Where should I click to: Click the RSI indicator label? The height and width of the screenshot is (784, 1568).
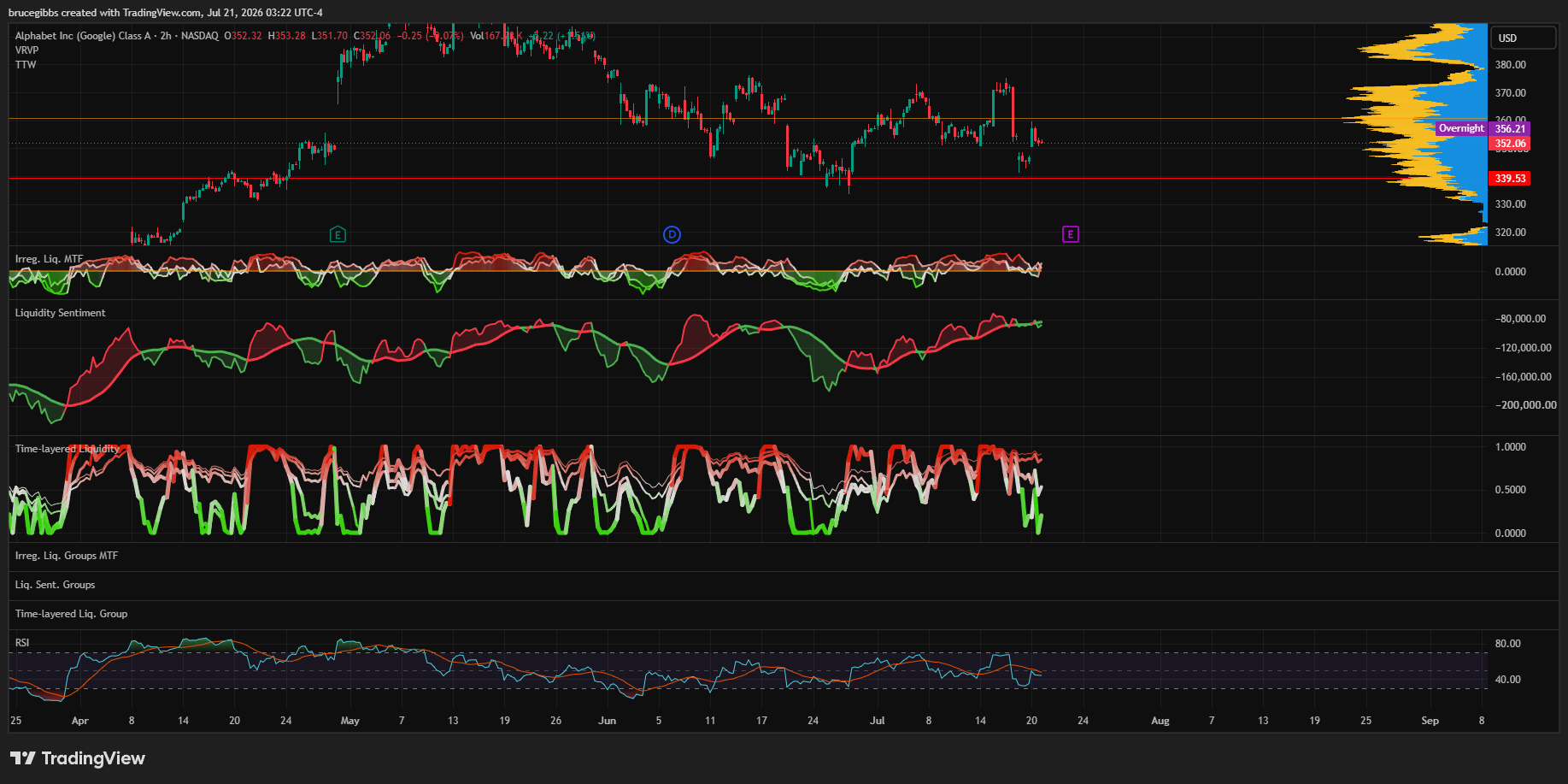coord(22,643)
